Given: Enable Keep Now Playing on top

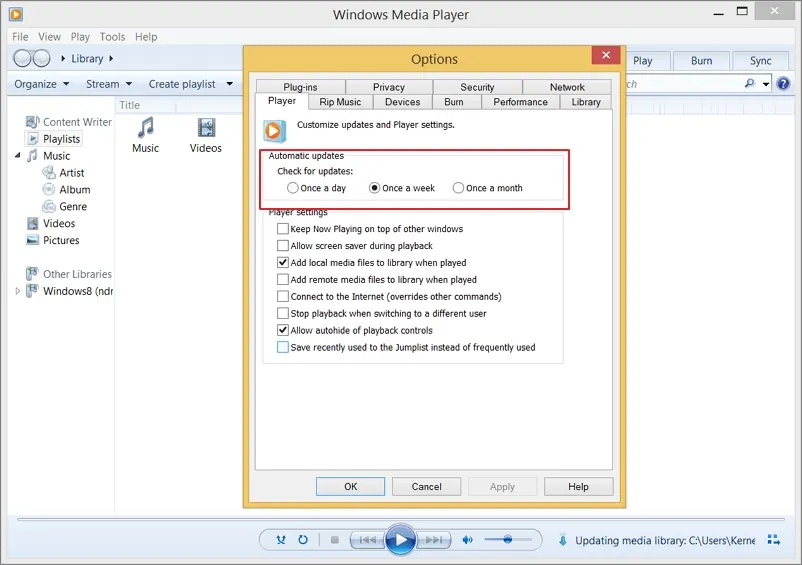Looking at the screenshot, I should [x=282, y=229].
